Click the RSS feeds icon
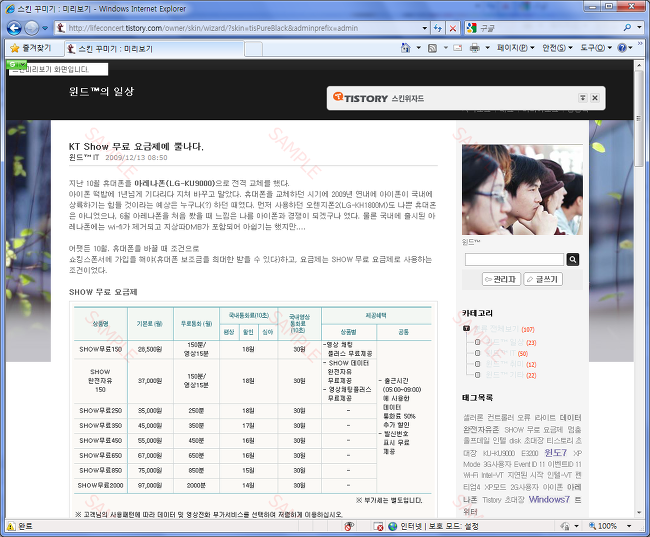 [432, 48]
